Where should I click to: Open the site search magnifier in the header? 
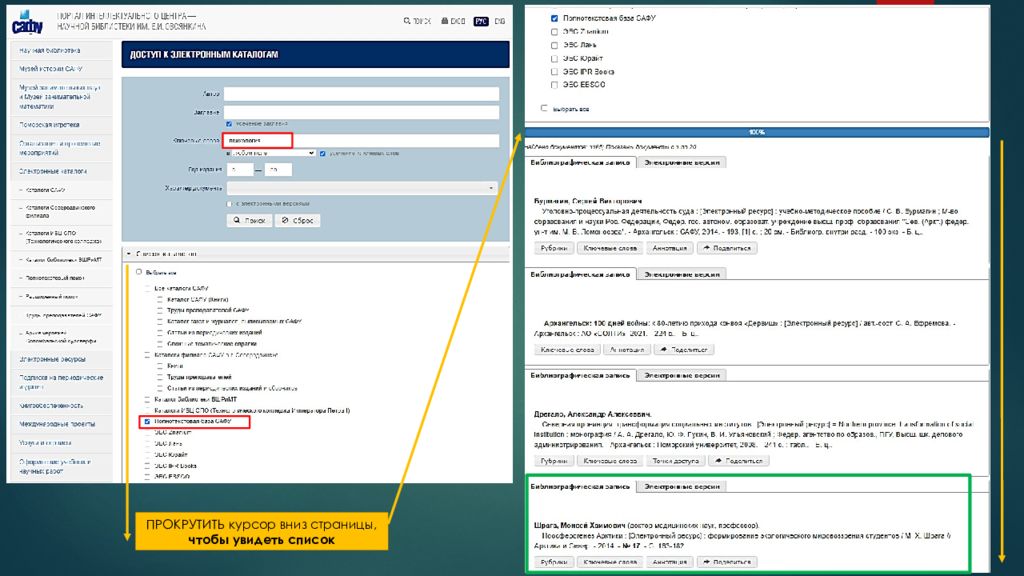417,21
